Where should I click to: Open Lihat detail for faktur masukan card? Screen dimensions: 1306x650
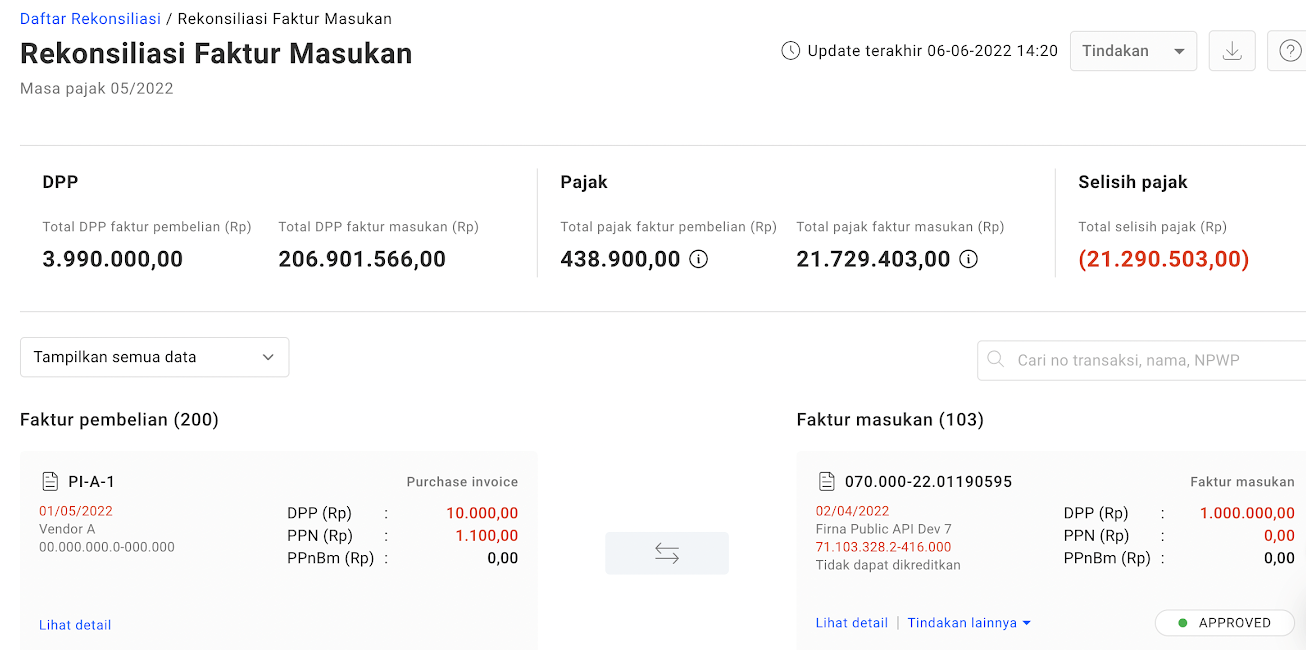coord(852,623)
